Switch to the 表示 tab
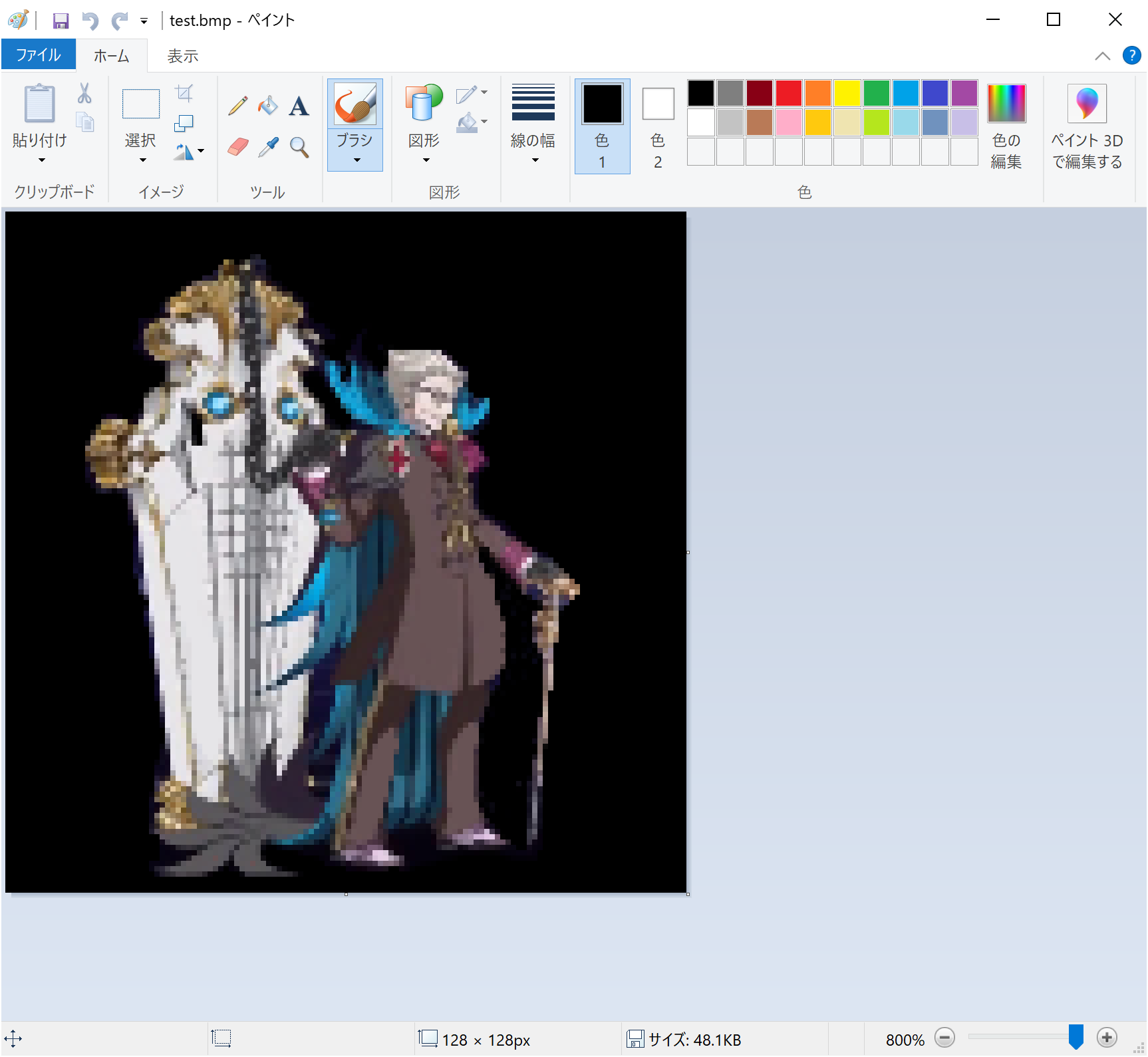Screen dimensions: 1148x1057 click(182, 56)
